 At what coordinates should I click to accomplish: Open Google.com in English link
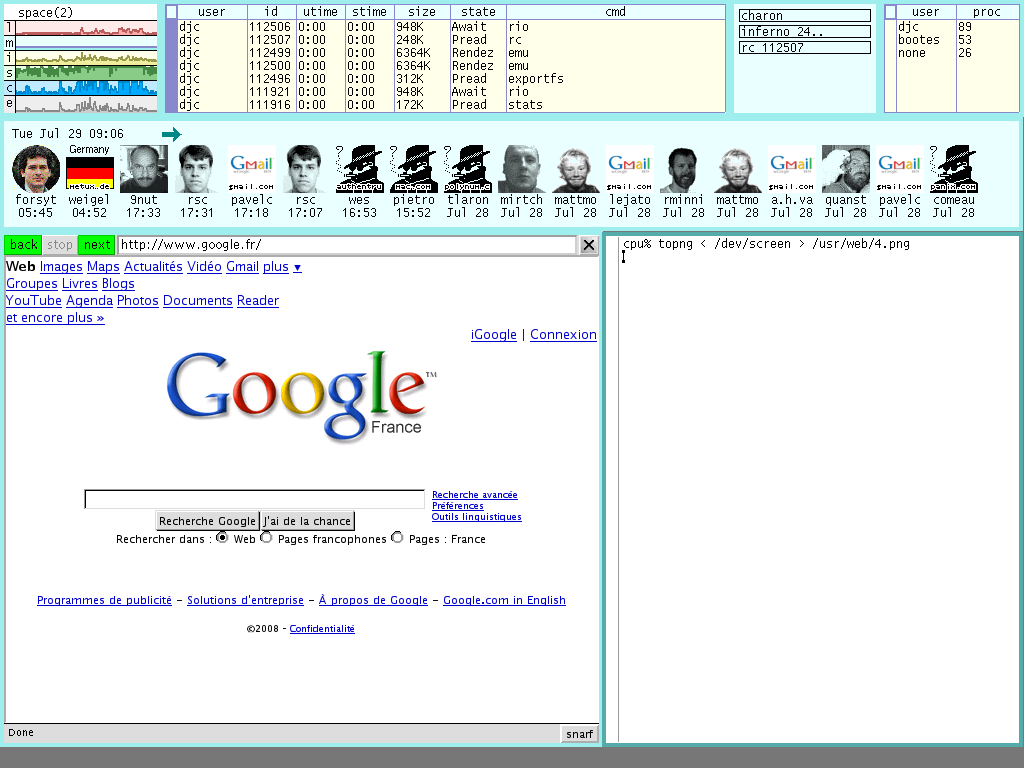(504, 600)
